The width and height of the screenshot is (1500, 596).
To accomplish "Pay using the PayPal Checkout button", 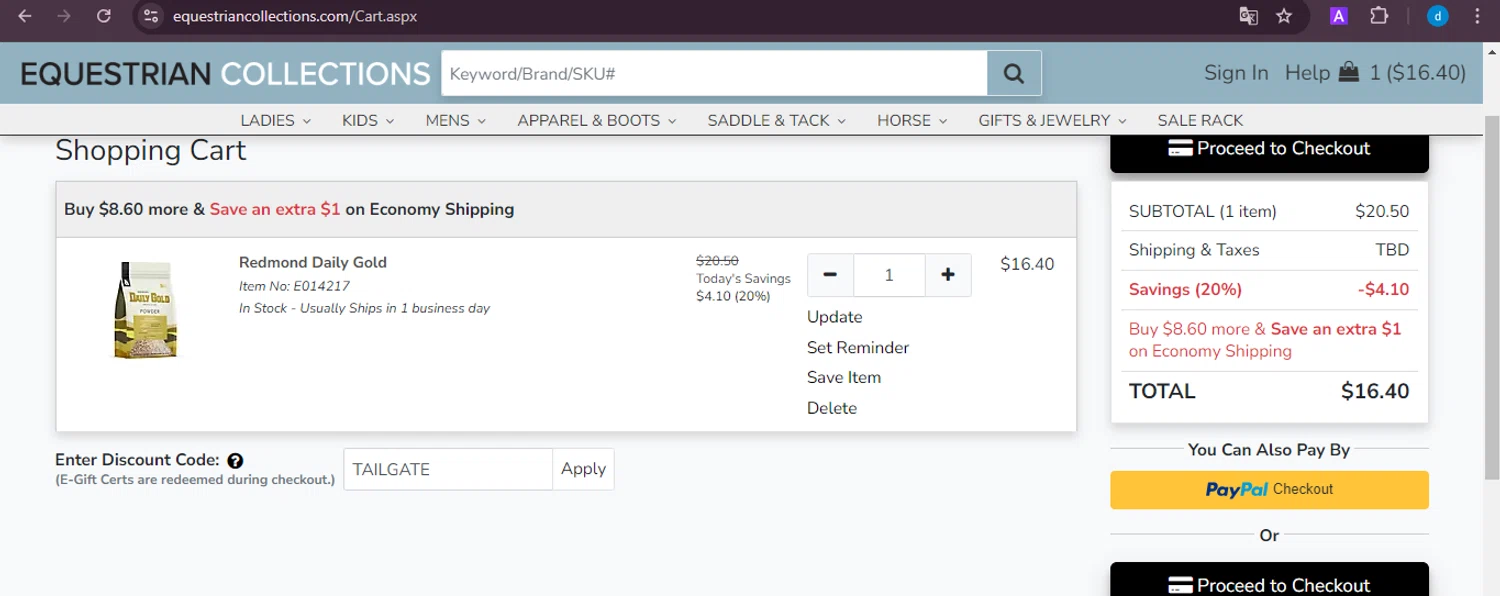I will [x=1269, y=490].
